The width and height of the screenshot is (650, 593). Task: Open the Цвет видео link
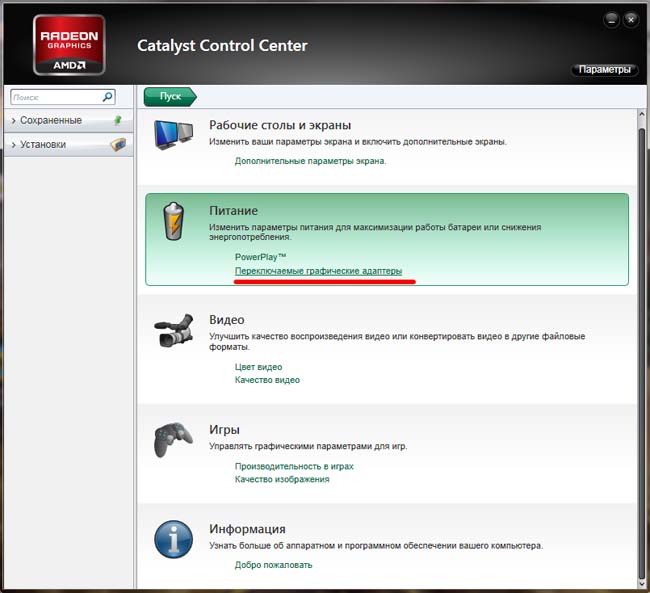pyautogui.click(x=258, y=367)
